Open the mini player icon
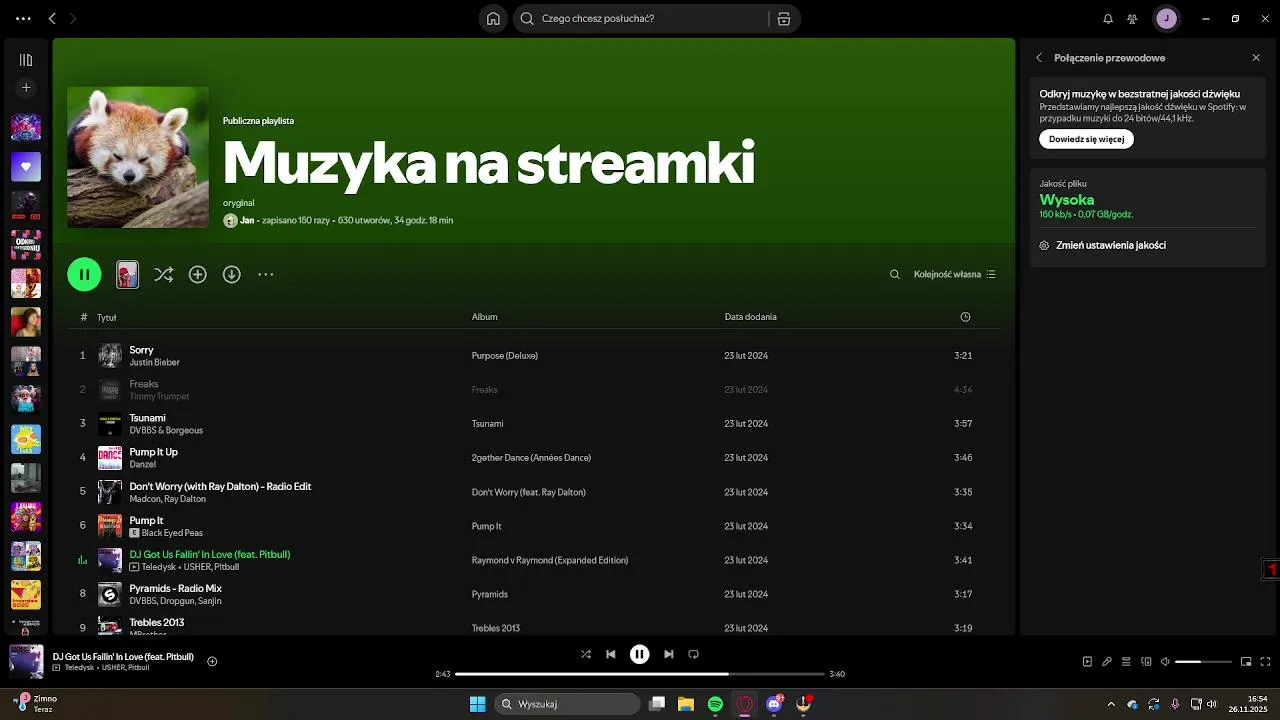The image size is (1280, 720). [1246, 661]
